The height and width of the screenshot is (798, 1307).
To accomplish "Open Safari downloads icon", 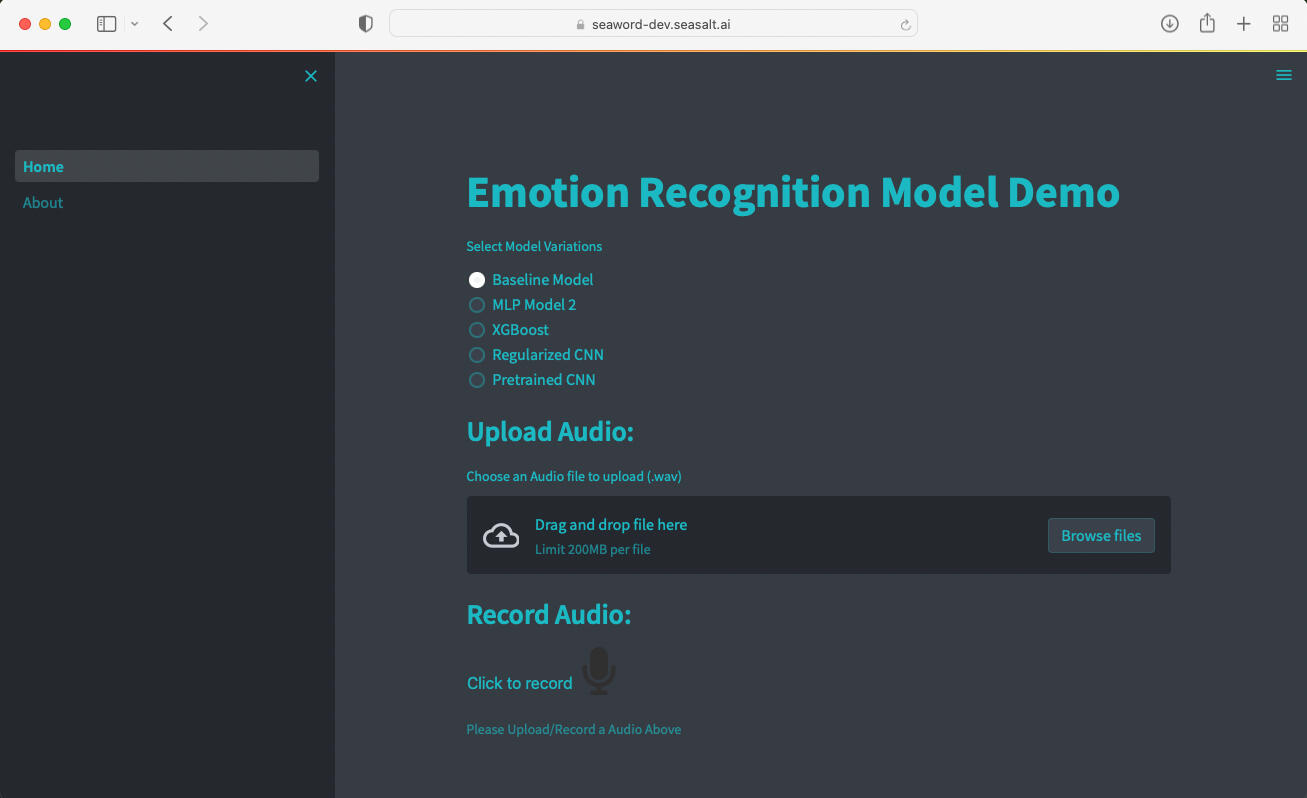I will point(1169,24).
